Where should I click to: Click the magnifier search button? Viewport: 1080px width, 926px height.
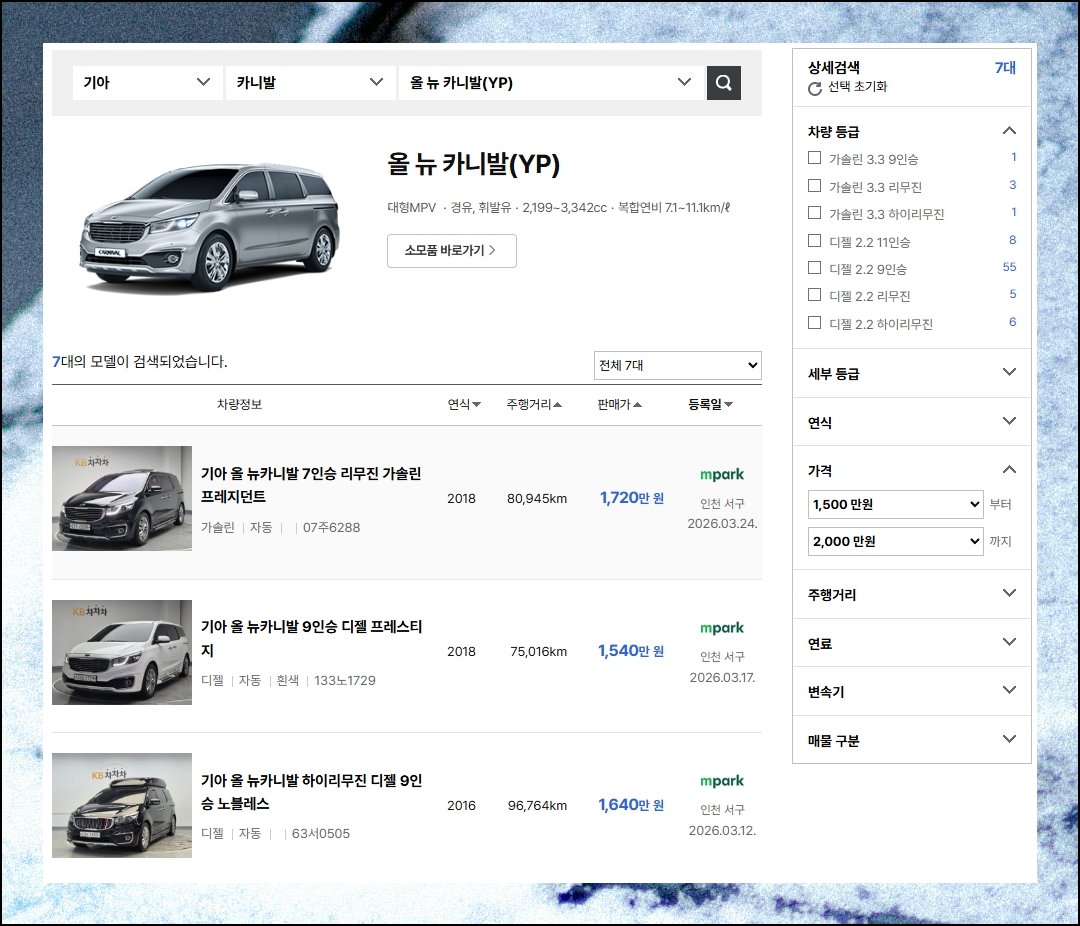pyautogui.click(x=723, y=83)
